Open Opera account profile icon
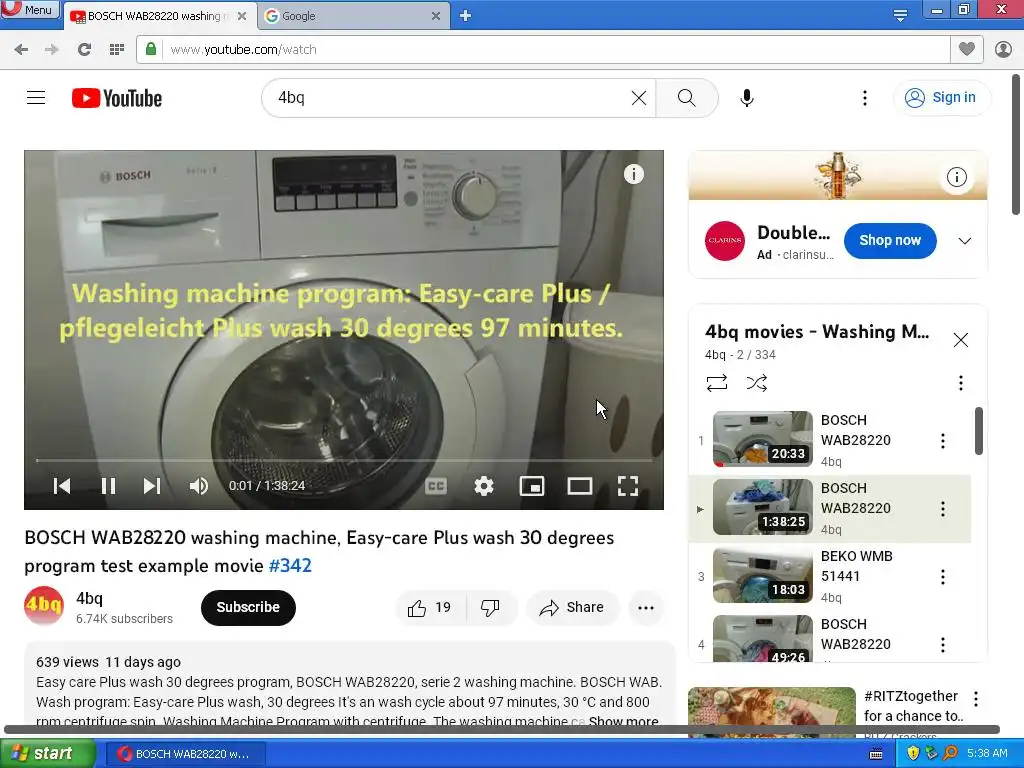 tap(1003, 50)
